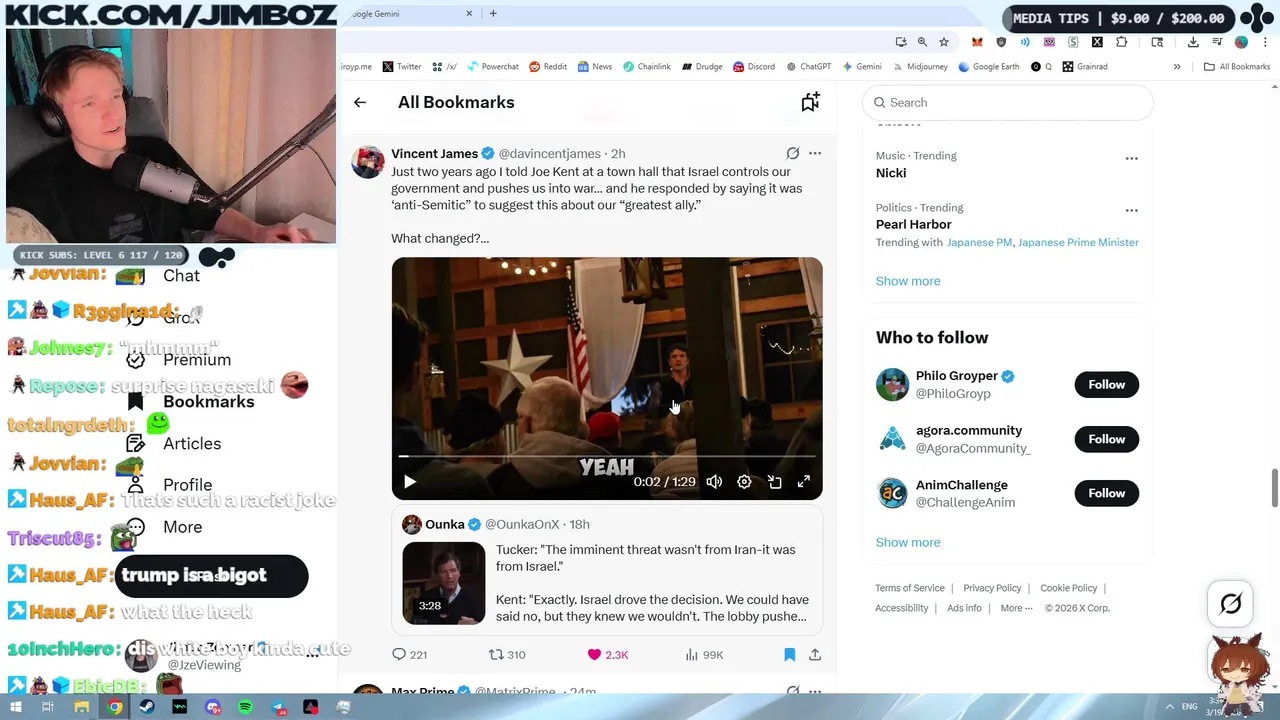This screenshot has height=720, width=1280.
Task: Follow agora.community
Action: (x=1106, y=439)
